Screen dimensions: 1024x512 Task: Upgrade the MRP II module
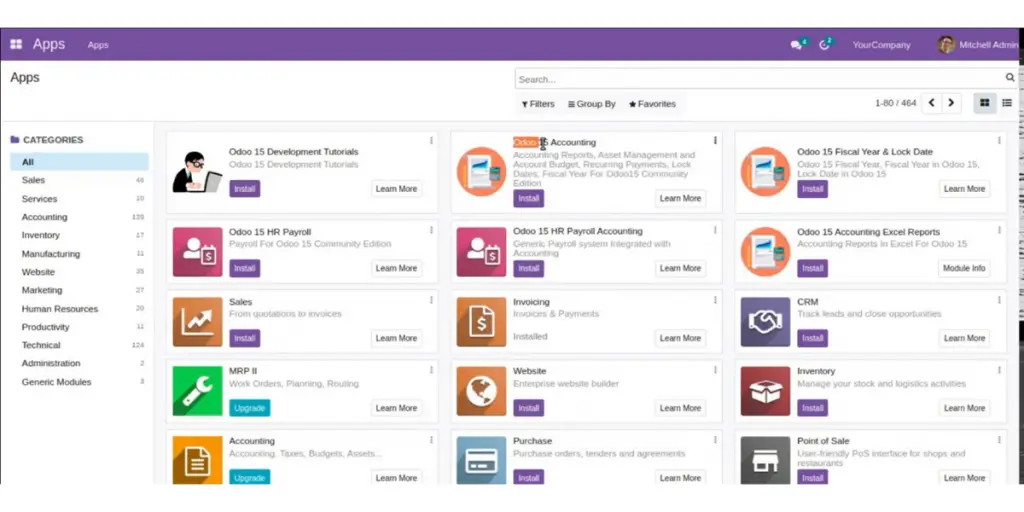(249, 408)
